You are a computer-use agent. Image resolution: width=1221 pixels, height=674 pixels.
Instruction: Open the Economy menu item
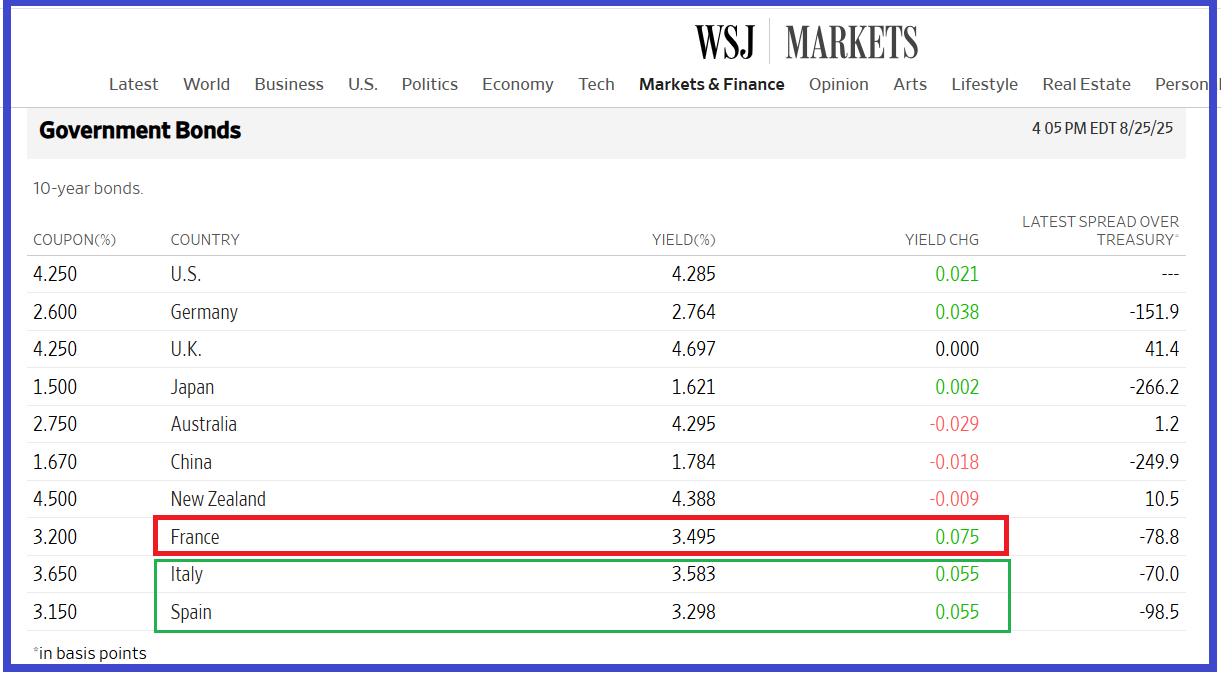click(x=517, y=84)
